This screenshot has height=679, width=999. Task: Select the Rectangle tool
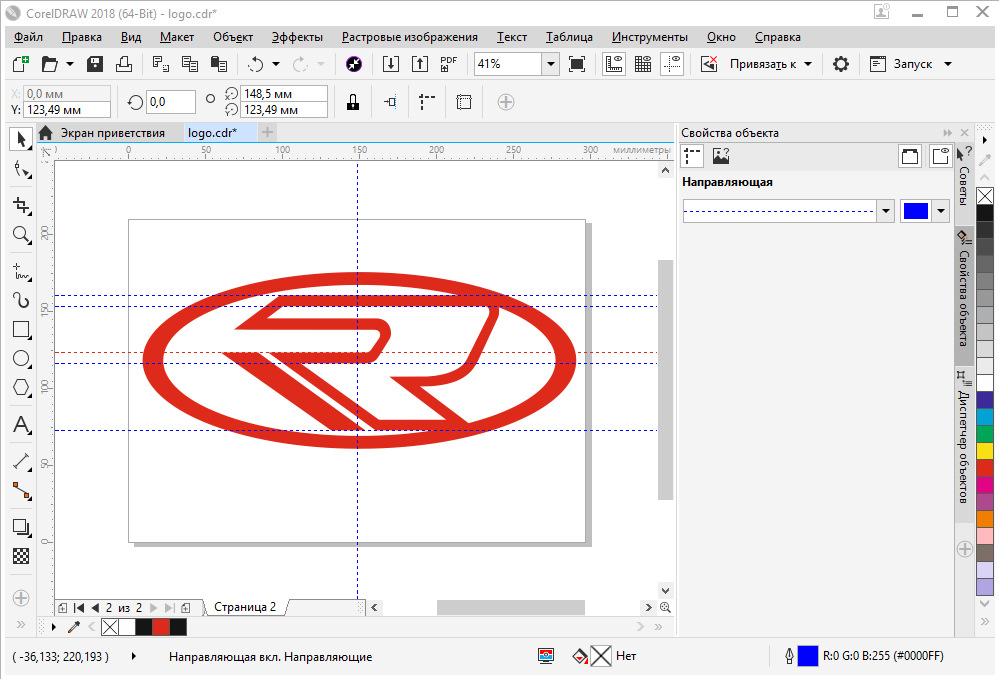click(22, 329)
